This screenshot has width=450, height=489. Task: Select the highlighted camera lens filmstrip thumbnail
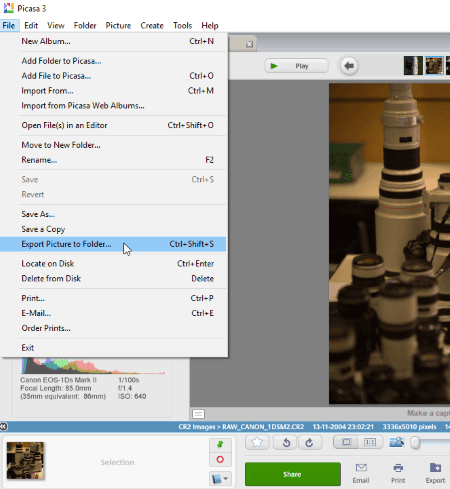pos(434,65)
